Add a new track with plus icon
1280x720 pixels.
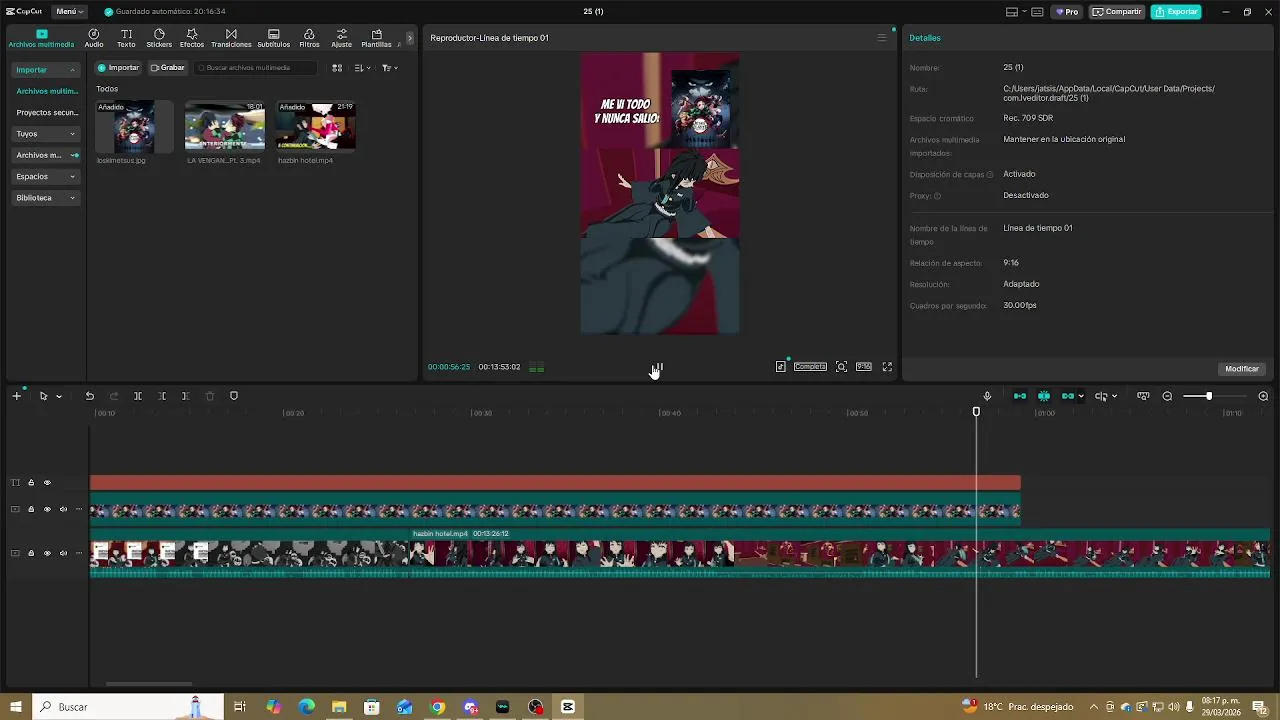(16, 396)
